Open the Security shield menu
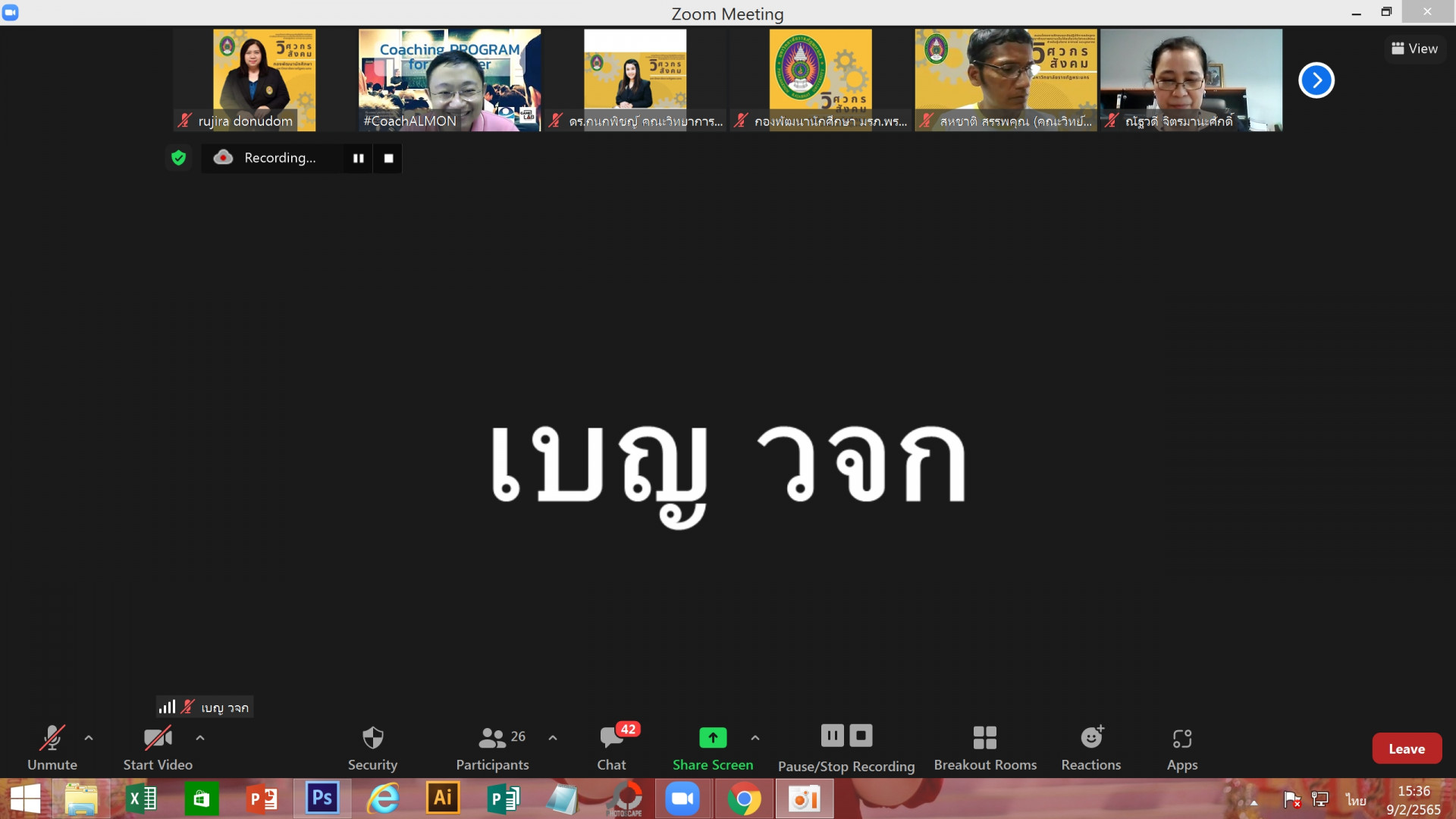This screenshot has width=1456, height=819. coord(372,748)
